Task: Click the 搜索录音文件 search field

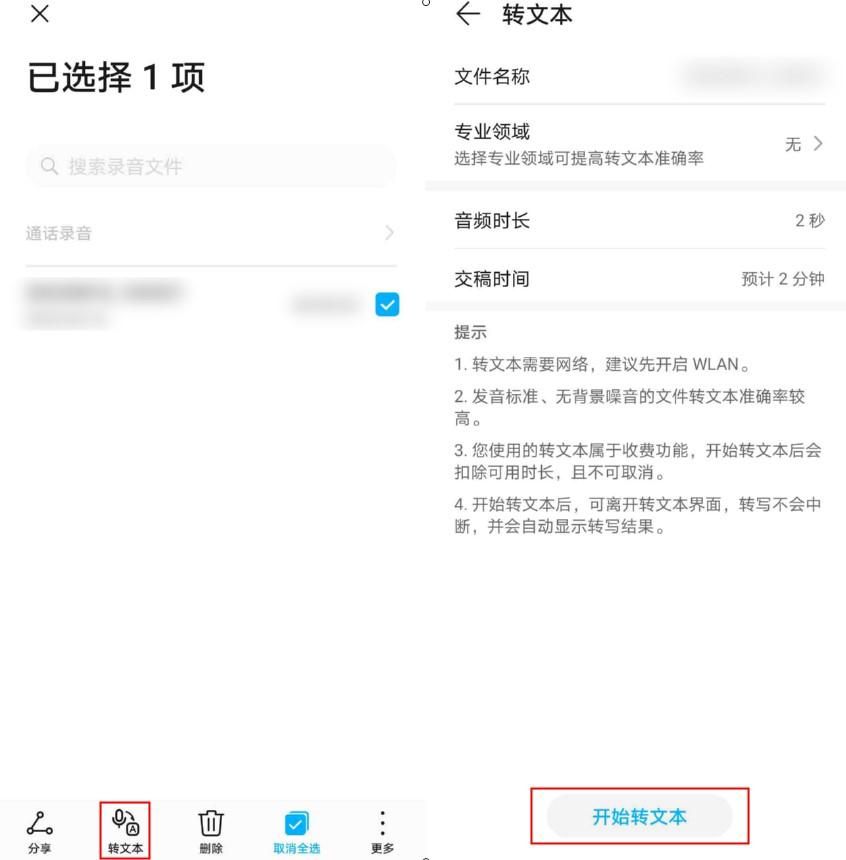Action: coord(211,166)
